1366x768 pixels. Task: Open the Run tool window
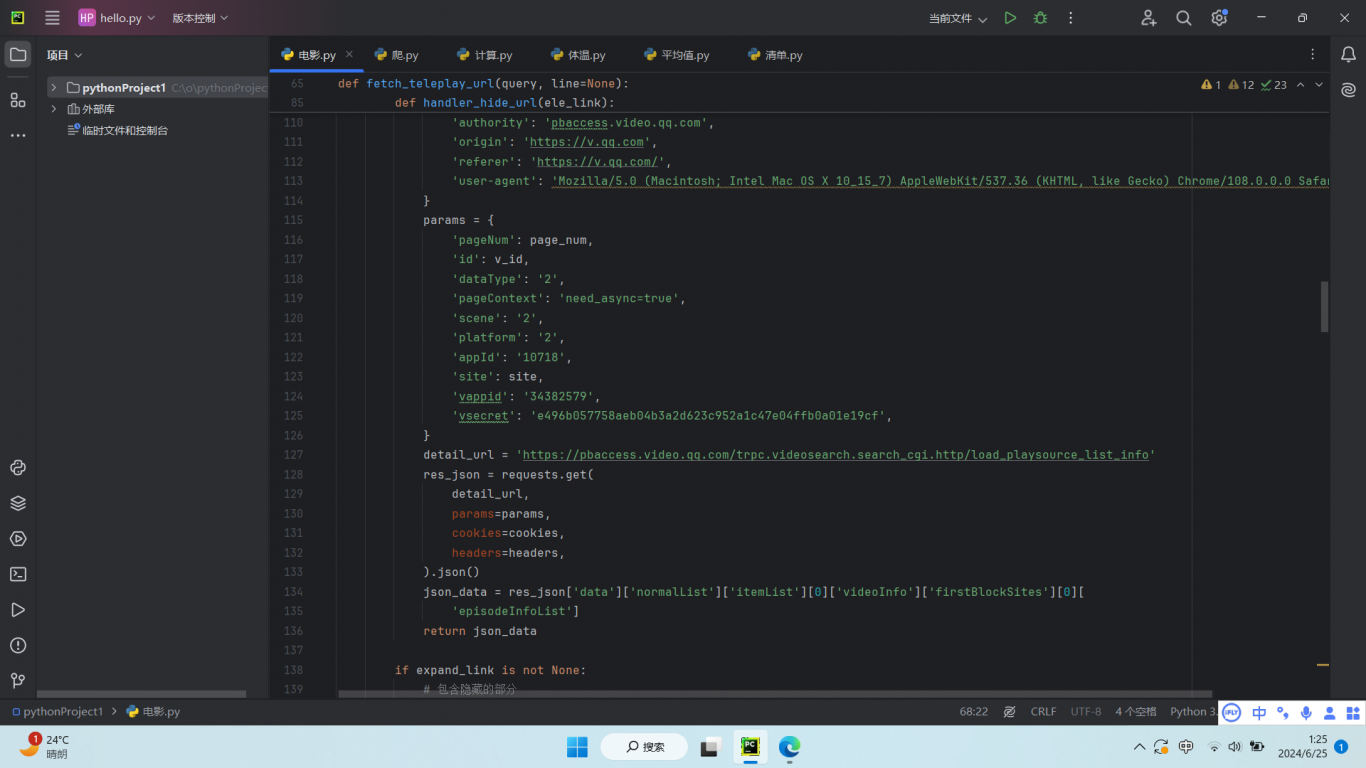pyautogui.click(x=18, y=610)
